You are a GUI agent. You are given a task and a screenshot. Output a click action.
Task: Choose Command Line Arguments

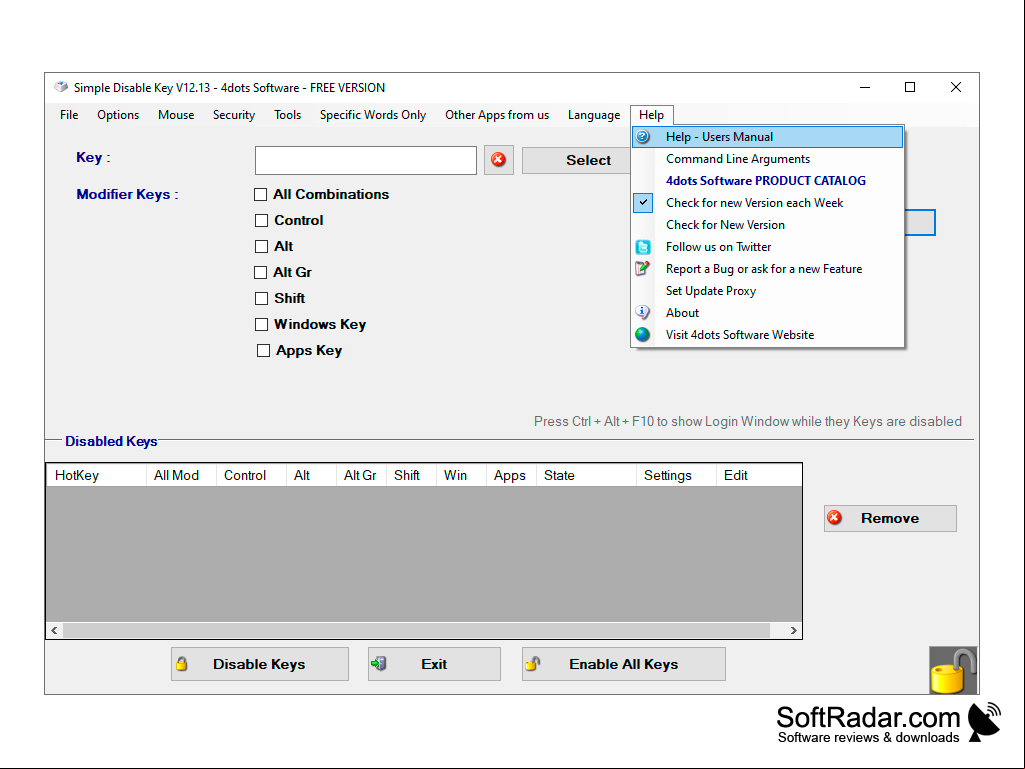click(x=767, y=159)
